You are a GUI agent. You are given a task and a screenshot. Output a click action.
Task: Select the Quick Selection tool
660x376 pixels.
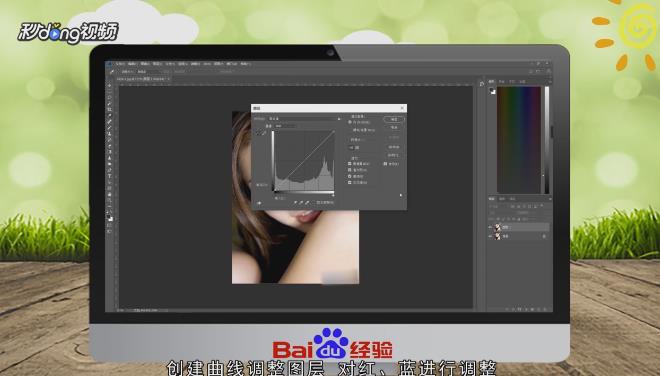[109, 103]
